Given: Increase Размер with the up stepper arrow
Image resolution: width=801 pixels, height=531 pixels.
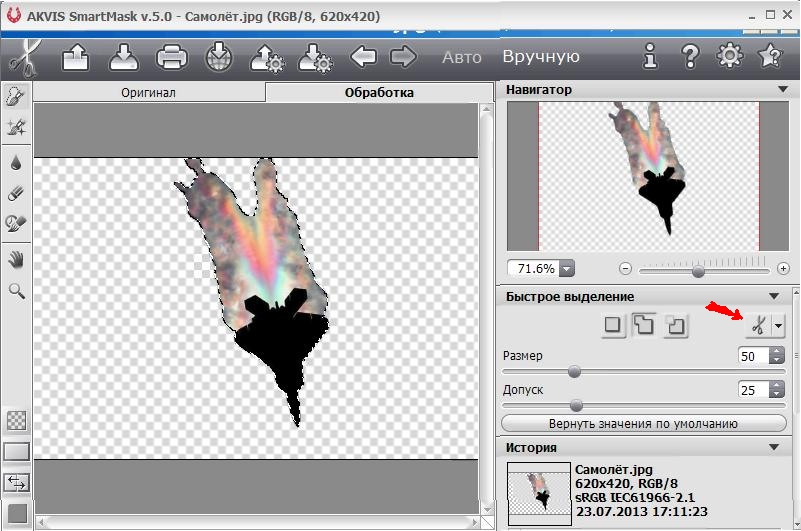Looking at the screenshot, I should (x=776, y=352).
